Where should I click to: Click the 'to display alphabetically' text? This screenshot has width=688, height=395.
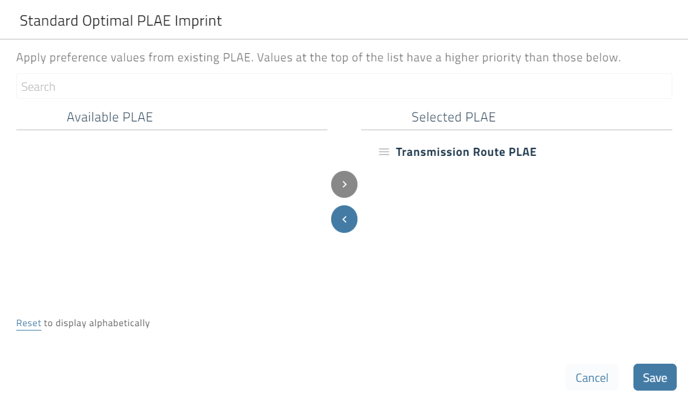[x=97, y=323]
